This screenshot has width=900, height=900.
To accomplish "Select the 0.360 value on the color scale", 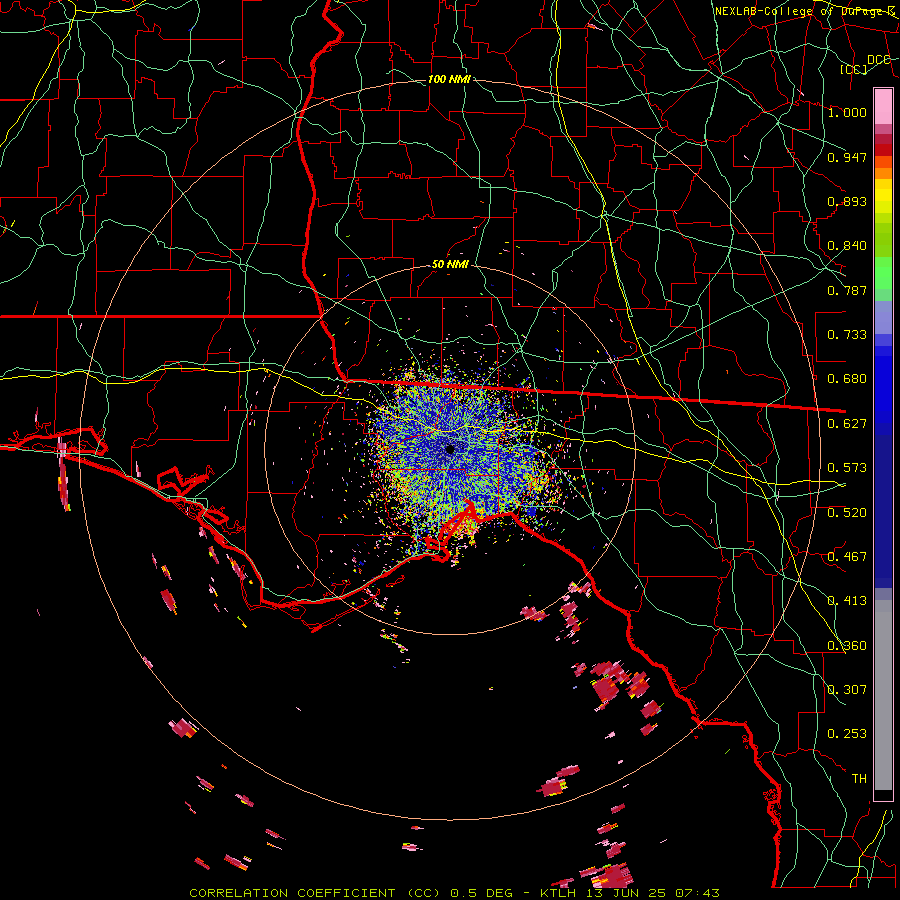I will tap(847, 646).
